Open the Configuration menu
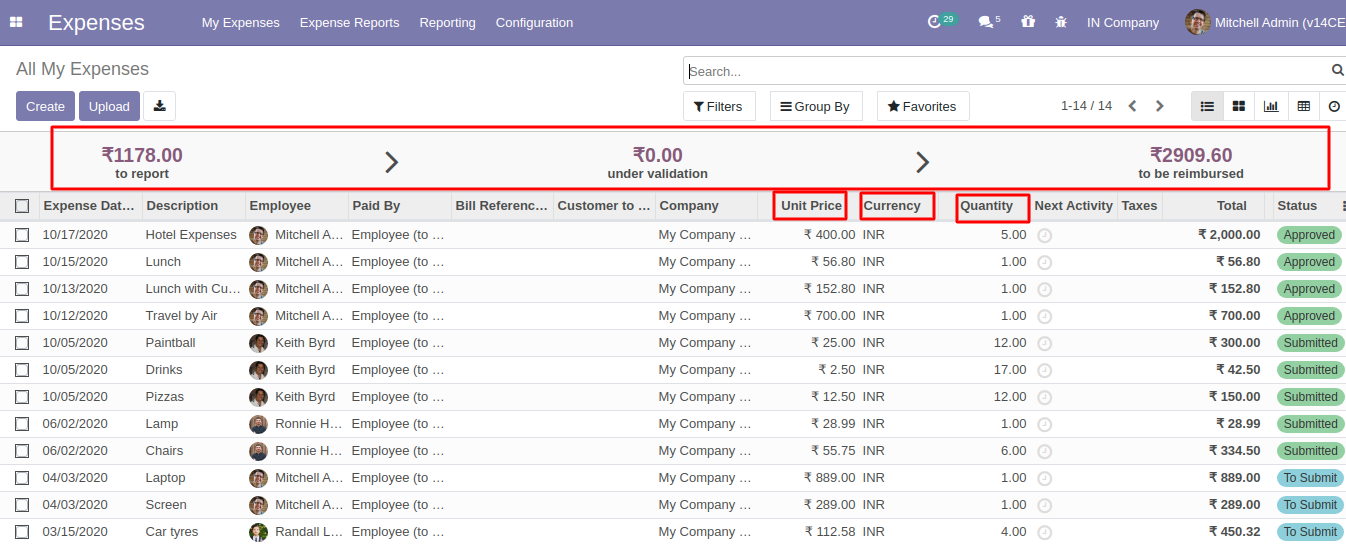The image size is (1346, 544). pyautogui.click(x=534, y=22)
